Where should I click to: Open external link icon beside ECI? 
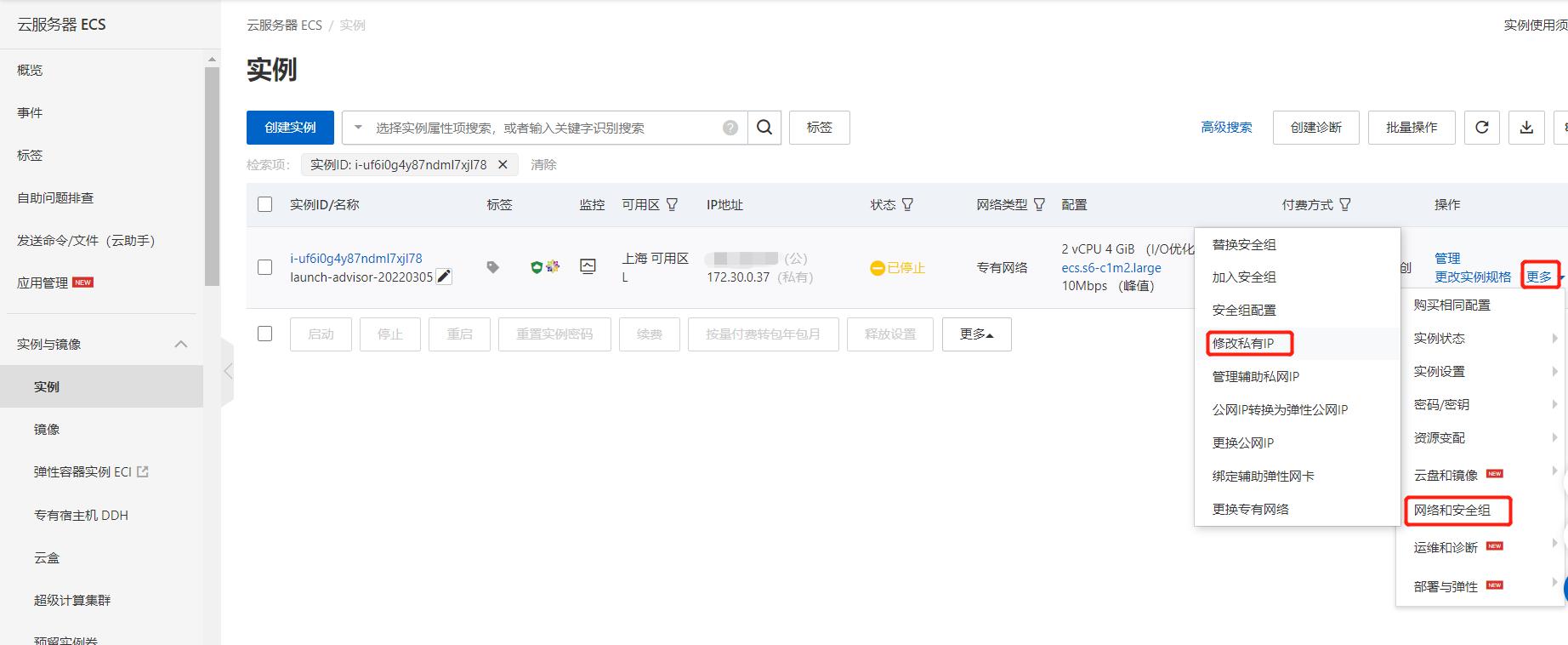click(x=143, y=471)
